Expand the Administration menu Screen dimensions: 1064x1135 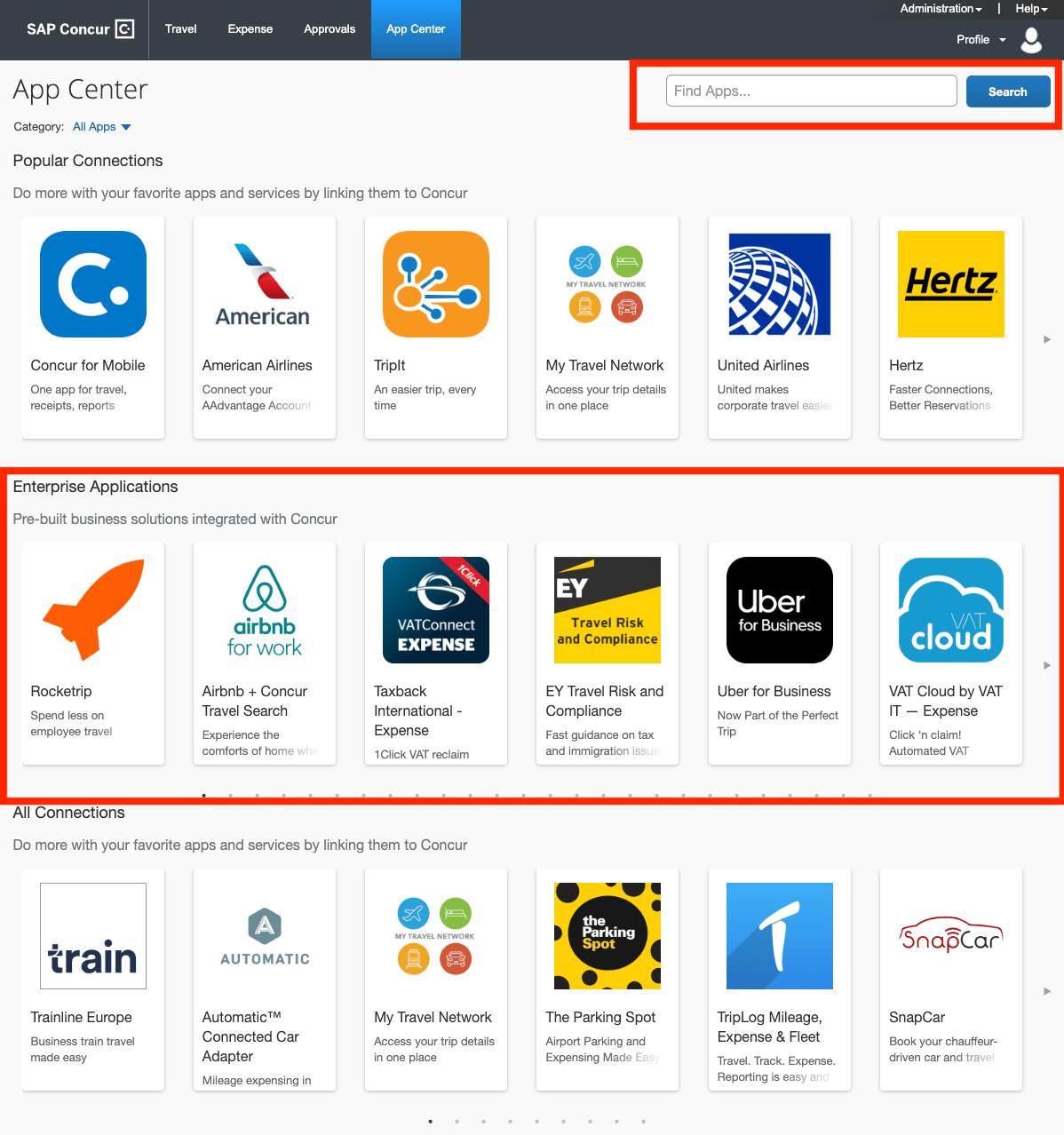pyautogui.click(x=941, y=9)
